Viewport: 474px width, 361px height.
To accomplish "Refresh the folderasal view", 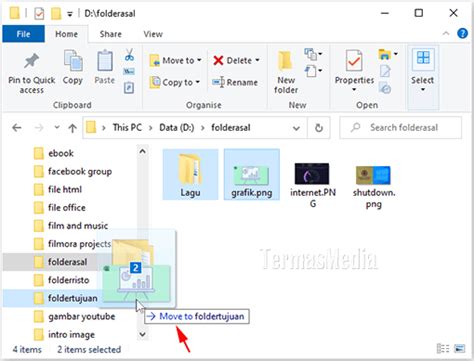I will tap(319, 128).
